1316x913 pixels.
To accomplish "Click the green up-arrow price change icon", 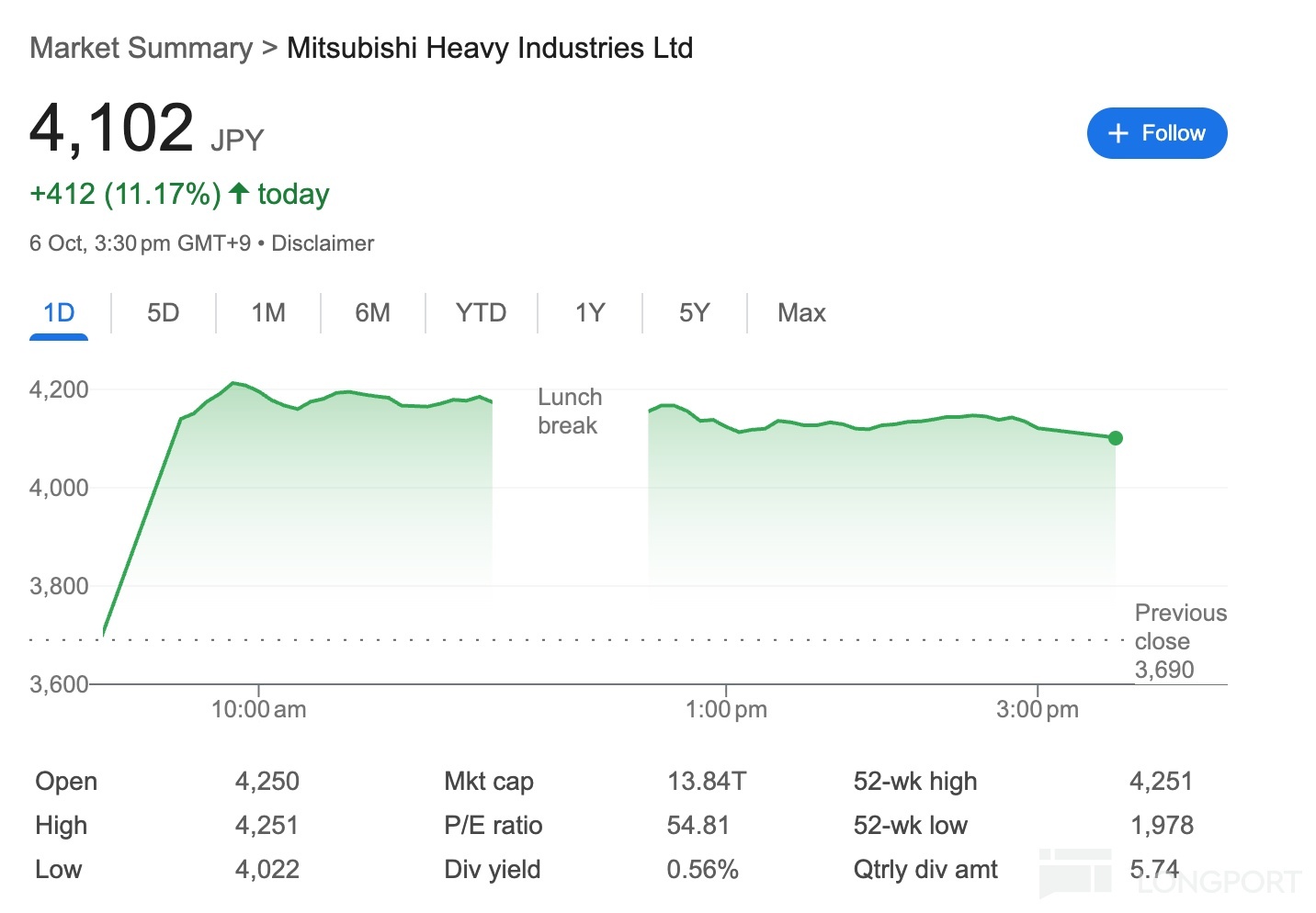I will (239, 193).
